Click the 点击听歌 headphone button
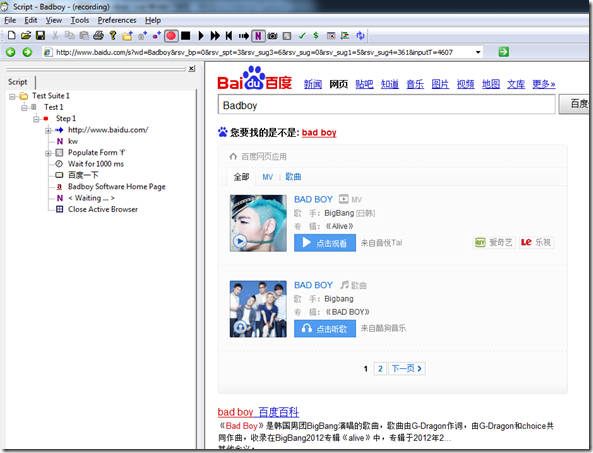Image resolution: width=593 pixels, height=453 pixels. 325,329
